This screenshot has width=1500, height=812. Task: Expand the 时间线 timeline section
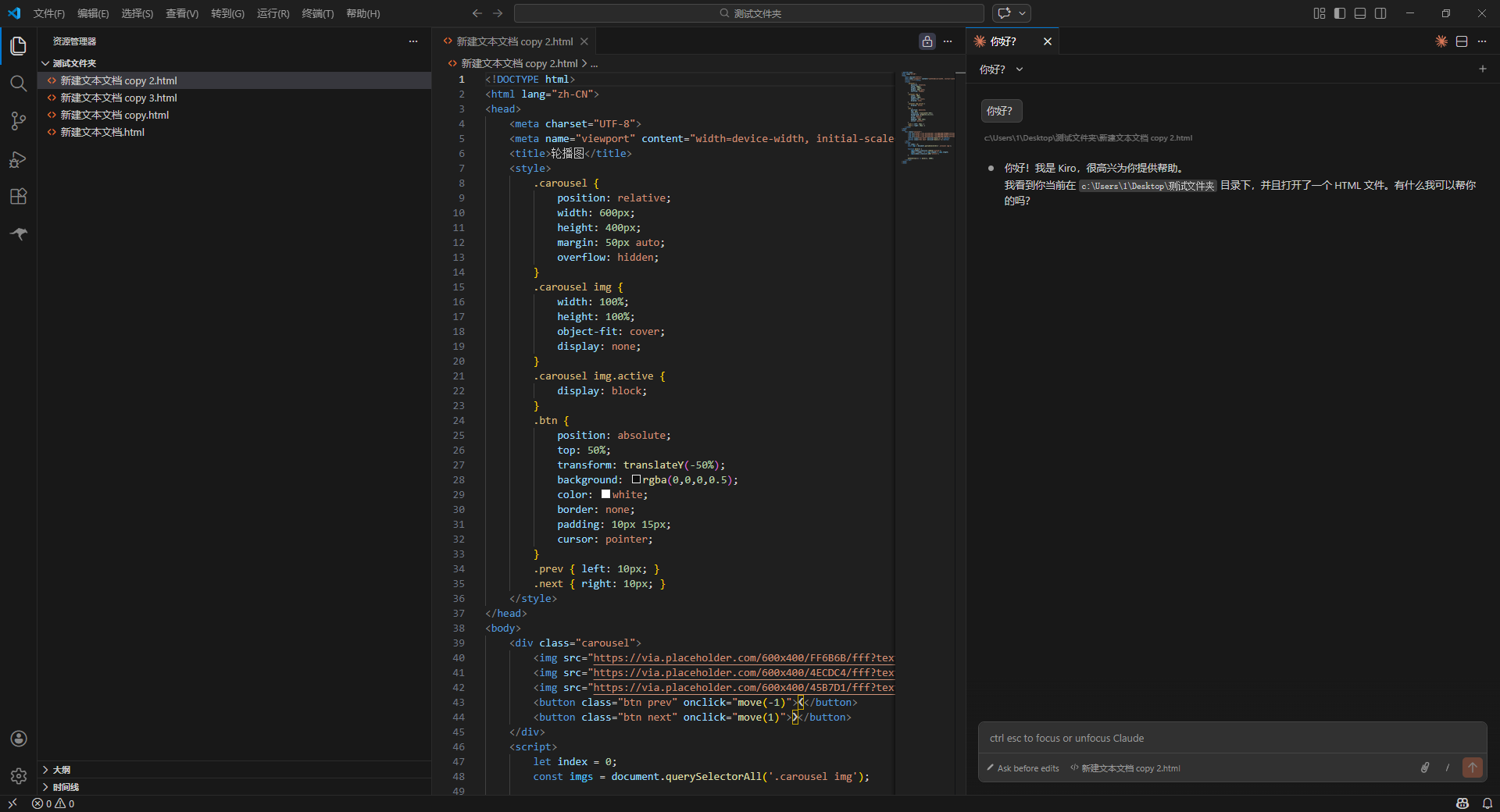234,787
